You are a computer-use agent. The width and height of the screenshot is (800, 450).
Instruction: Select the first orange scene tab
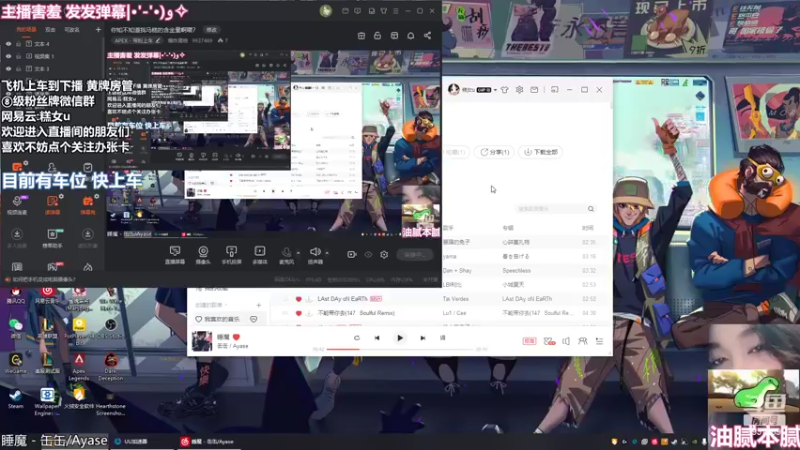tap(26, 30)
